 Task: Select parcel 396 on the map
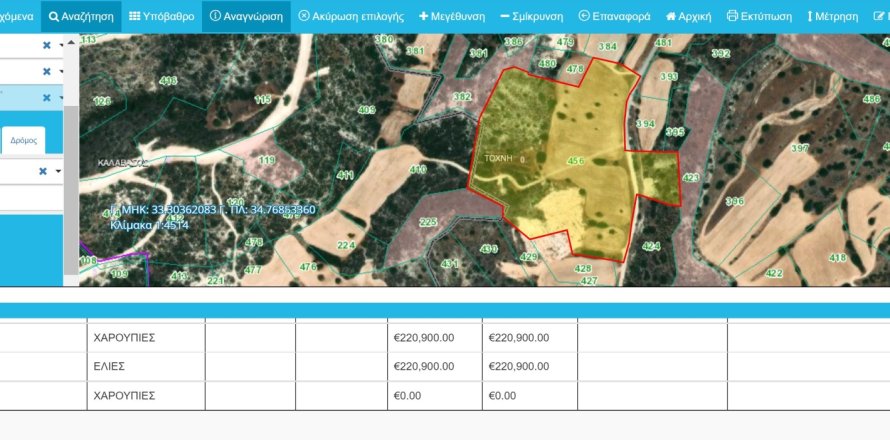pyautogui.click(x=734, y=201)
